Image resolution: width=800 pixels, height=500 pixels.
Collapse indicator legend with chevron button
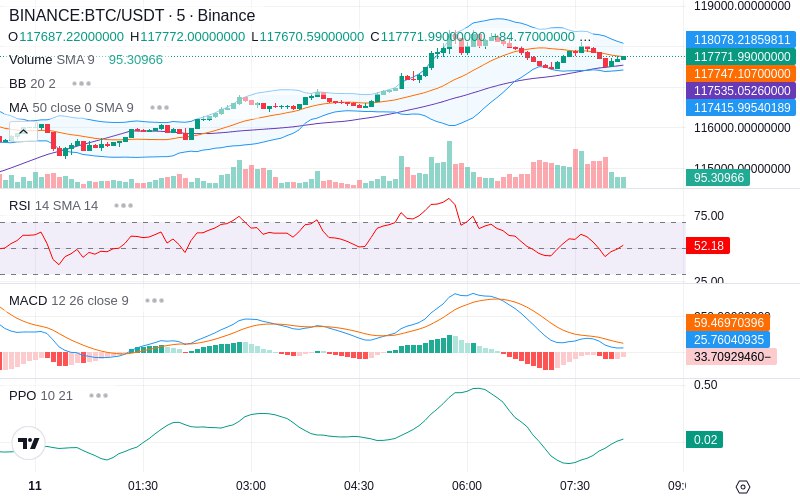coord(23,132)
